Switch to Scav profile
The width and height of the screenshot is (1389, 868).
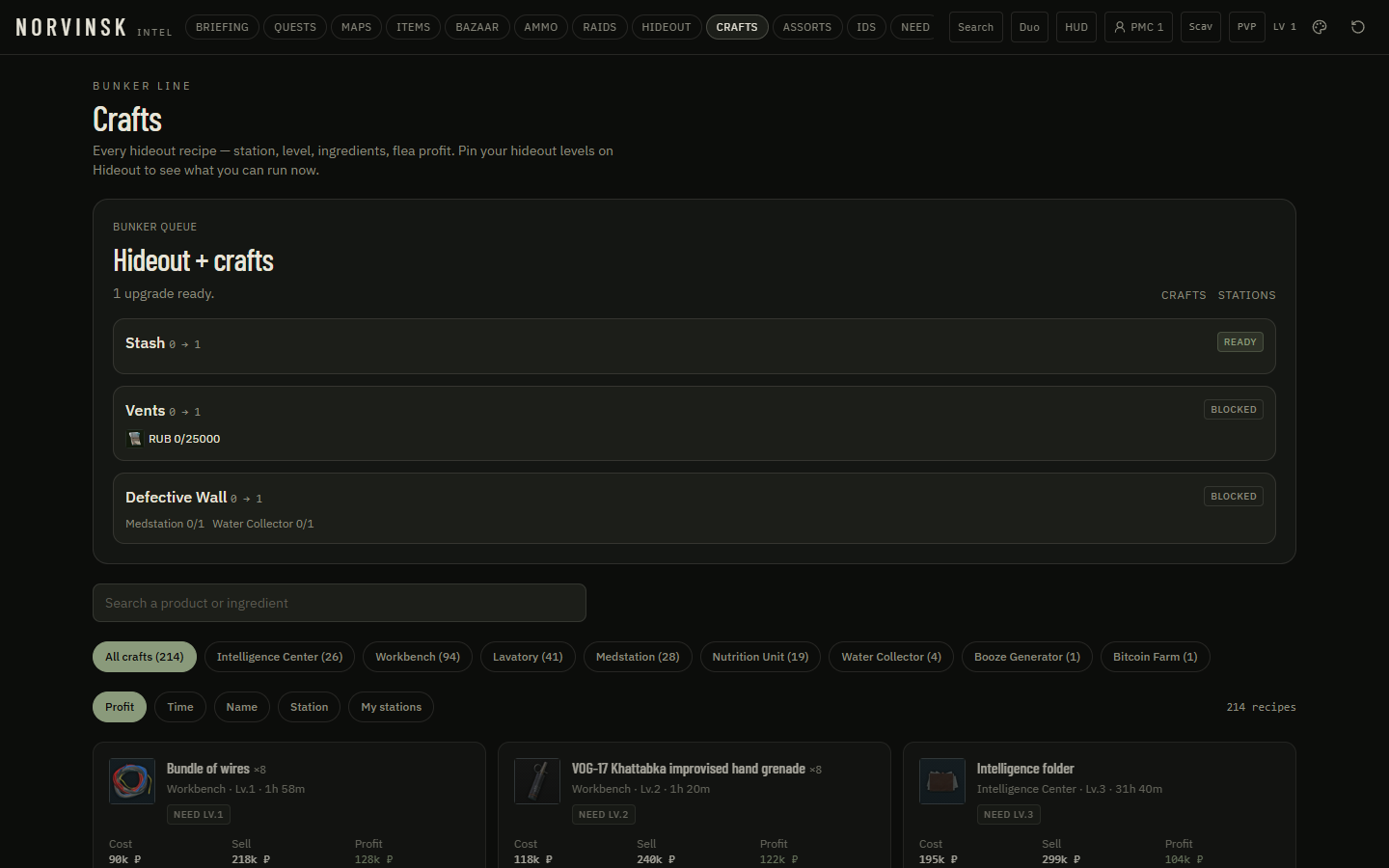[1201, 27]
